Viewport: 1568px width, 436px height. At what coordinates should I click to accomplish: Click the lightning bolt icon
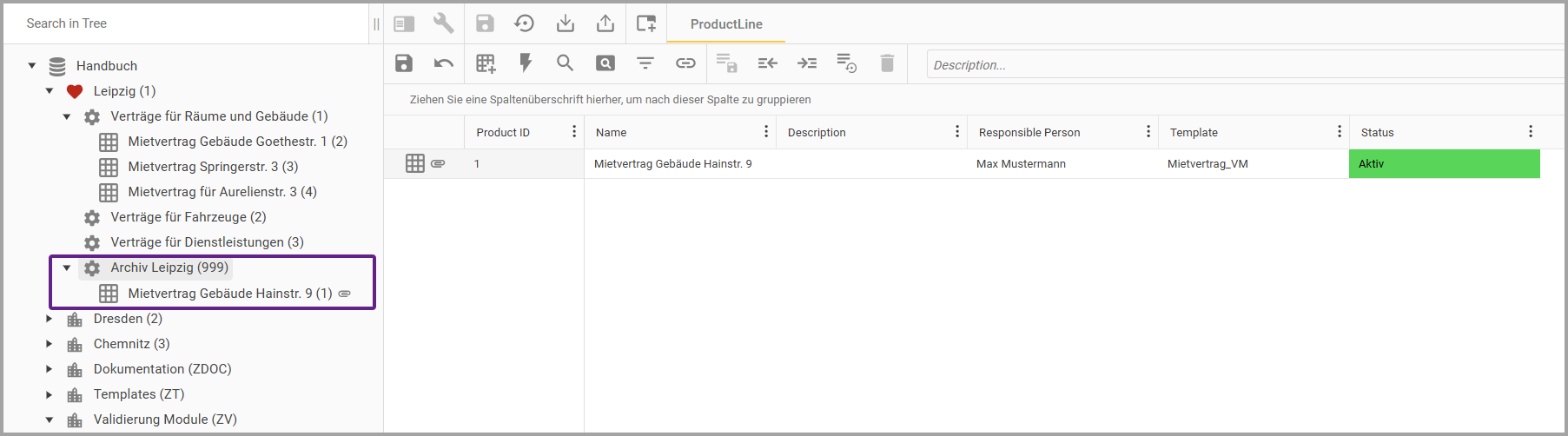pos(526,63)
